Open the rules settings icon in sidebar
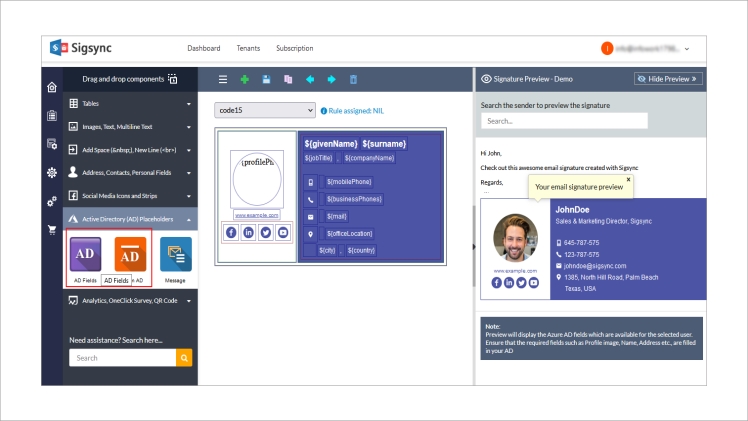This screenshot has width=748, height=421. click(52, 144)
